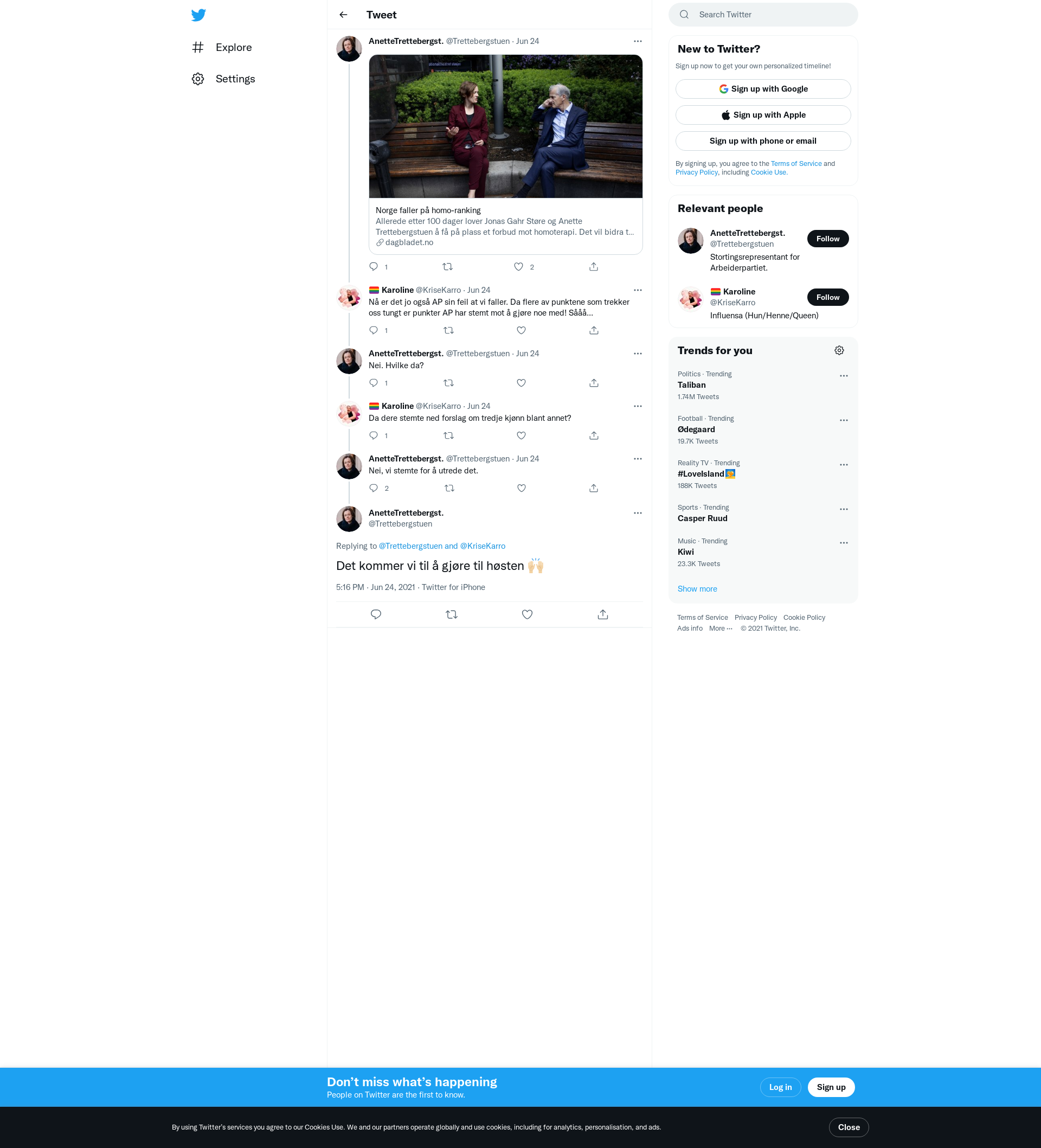Open Settings from the sidebar
Image resolution: width=1041 pixels, height=1148 pixels.
click(223, 79)
